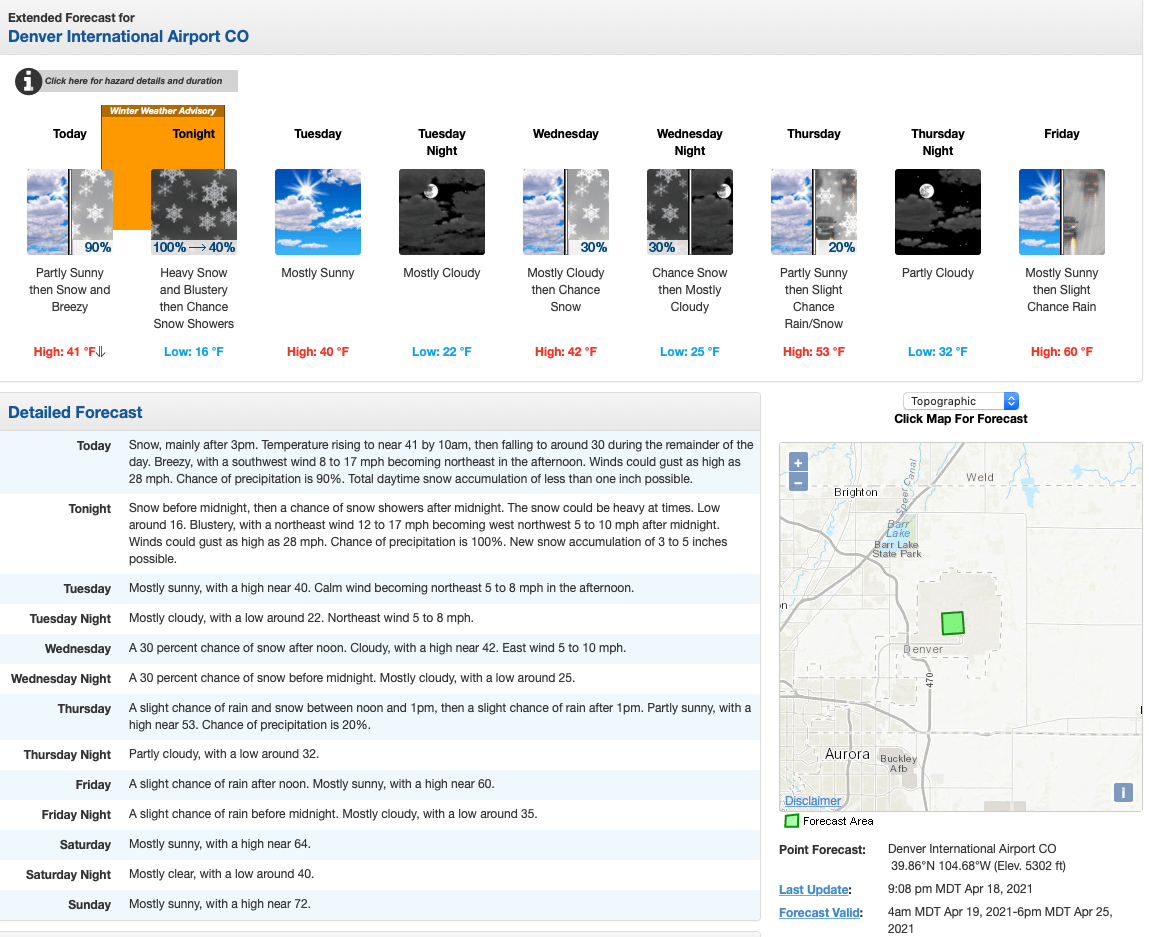This screenshot has height=937, width=1149.
Task: Click the 'Saturday Night' row label in Detailed Forecast
Action: coord(68,875)
